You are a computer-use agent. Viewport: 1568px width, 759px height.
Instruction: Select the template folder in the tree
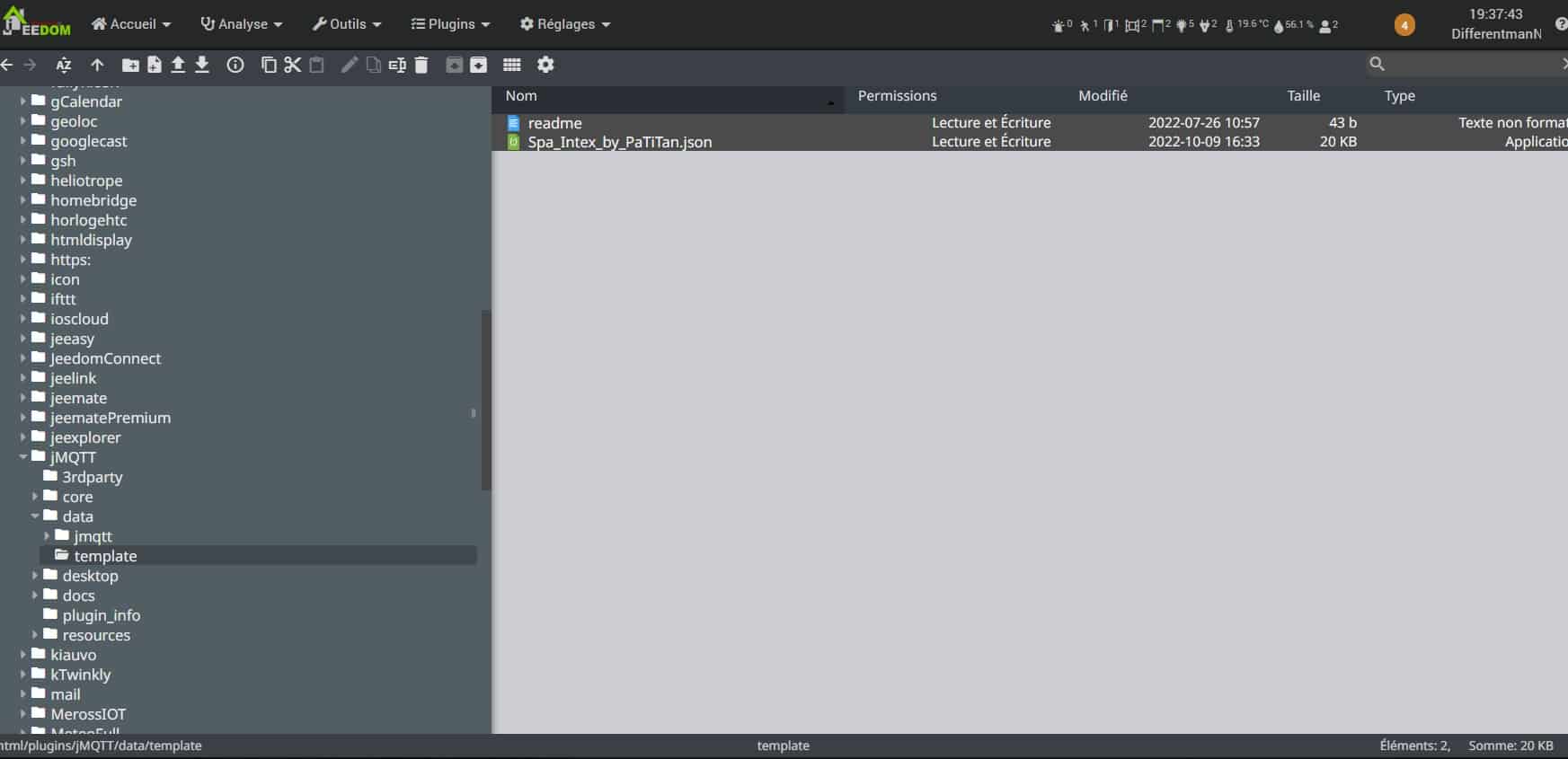pos(259,556)
